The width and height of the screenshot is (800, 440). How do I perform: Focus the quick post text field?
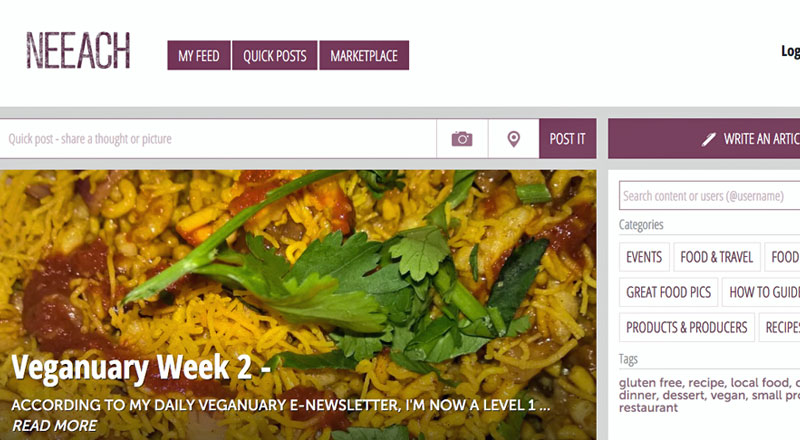(x=218, y=138)
